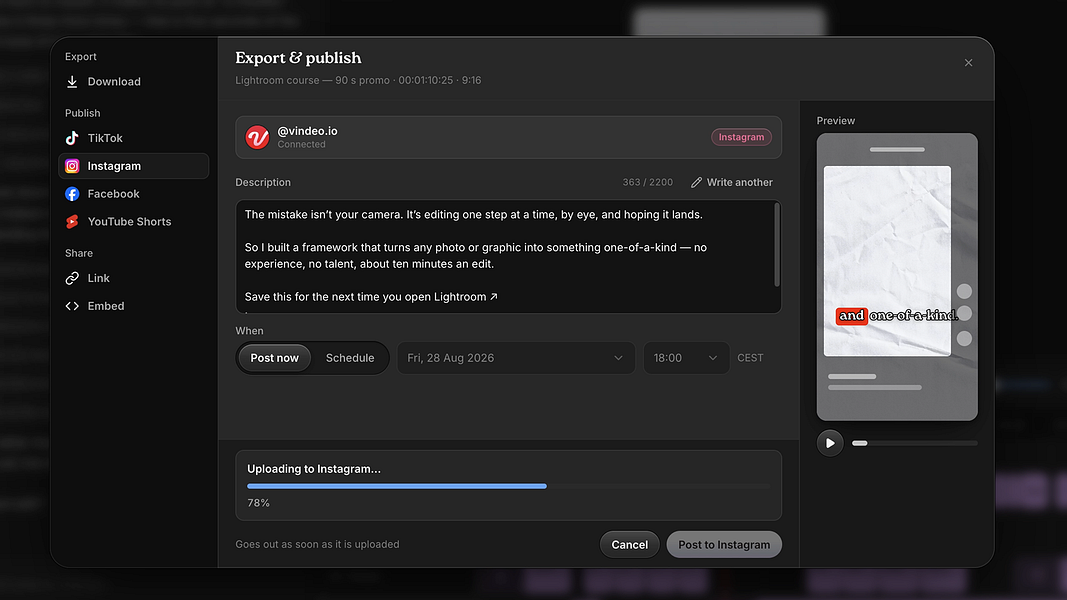Select Facebook in the Publish list

click(x=133, y=194)
